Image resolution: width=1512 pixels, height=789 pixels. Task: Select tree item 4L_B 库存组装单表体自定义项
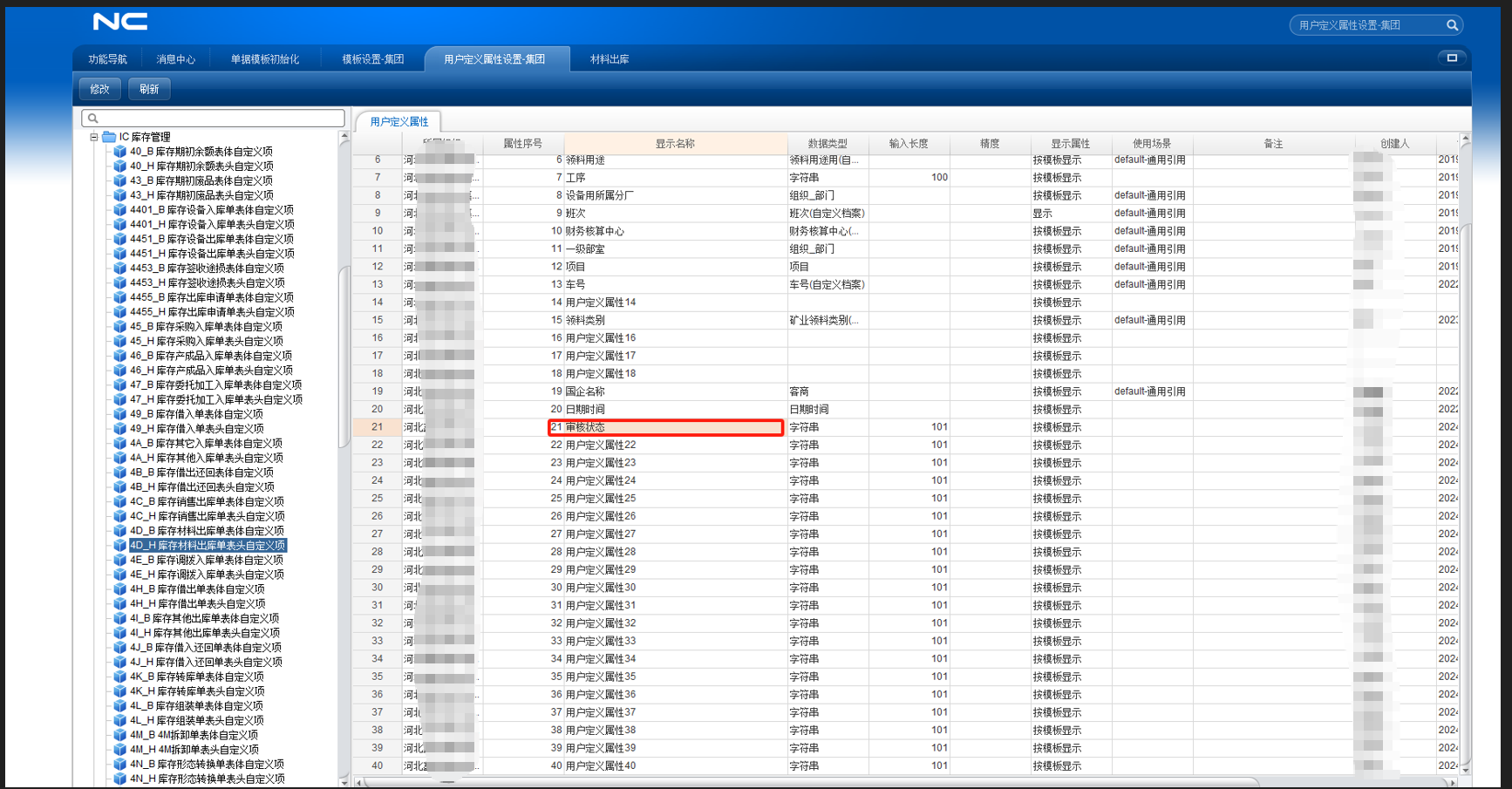(197, 706)
